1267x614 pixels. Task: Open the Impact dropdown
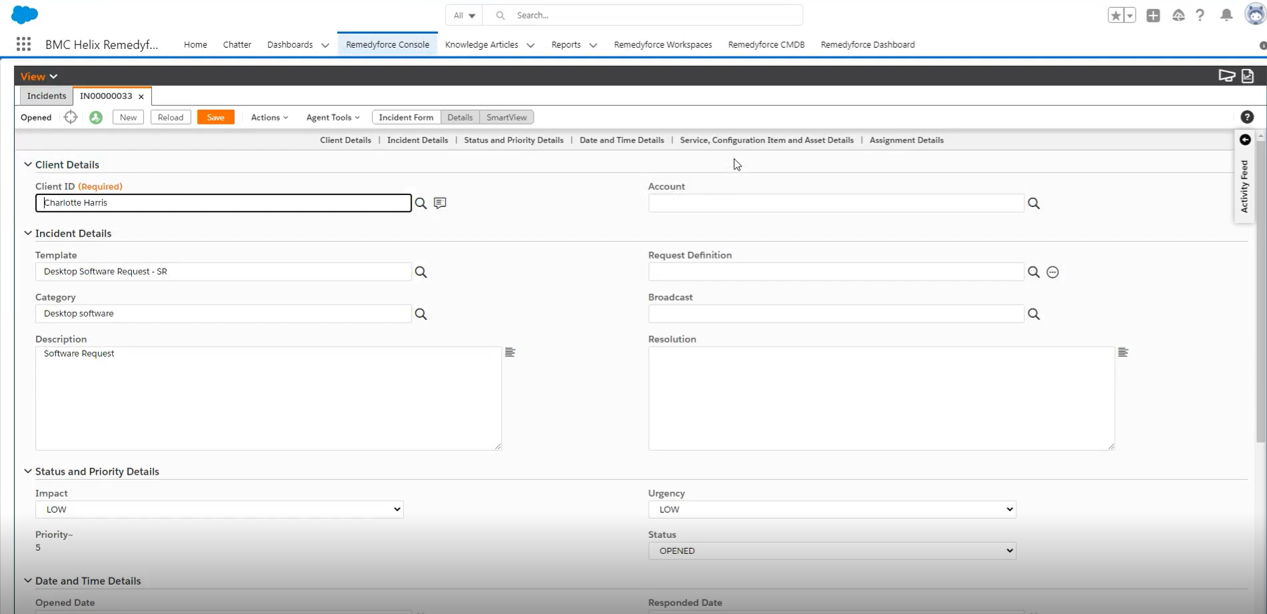pyautogui.click(x=219, y=509)
